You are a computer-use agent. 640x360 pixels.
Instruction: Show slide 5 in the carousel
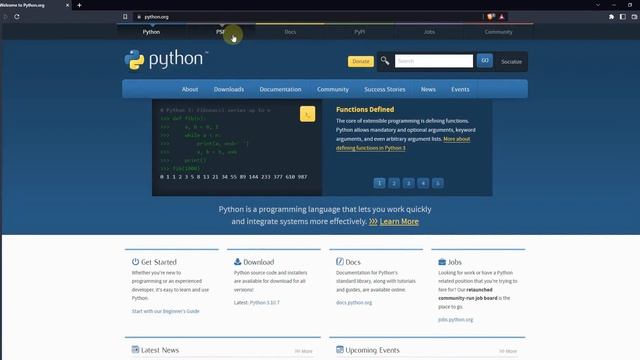(x=438, y=183)
